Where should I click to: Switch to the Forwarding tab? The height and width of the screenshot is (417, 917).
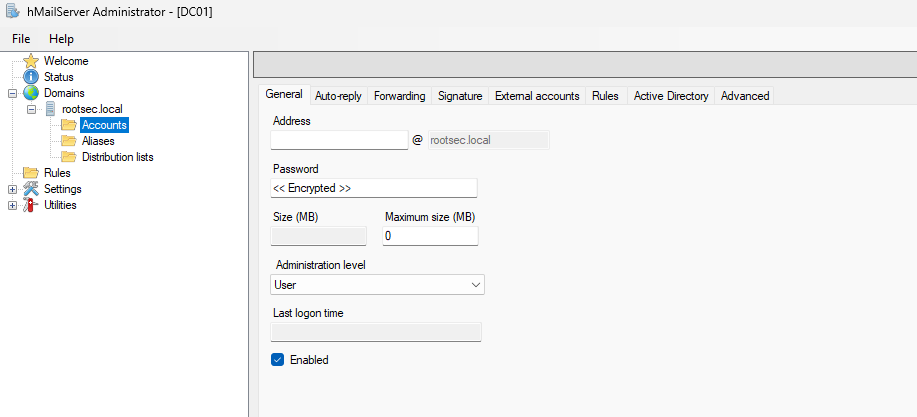[x=399, y=96]
